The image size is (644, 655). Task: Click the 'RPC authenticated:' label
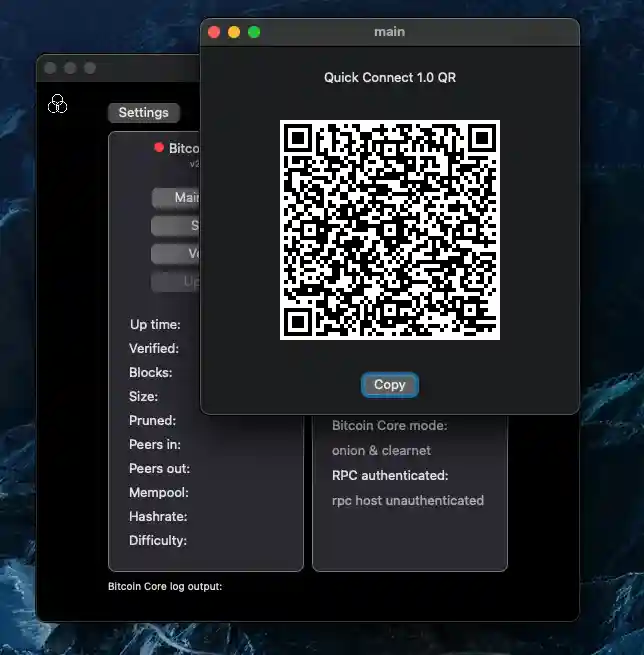click(390, 475)
